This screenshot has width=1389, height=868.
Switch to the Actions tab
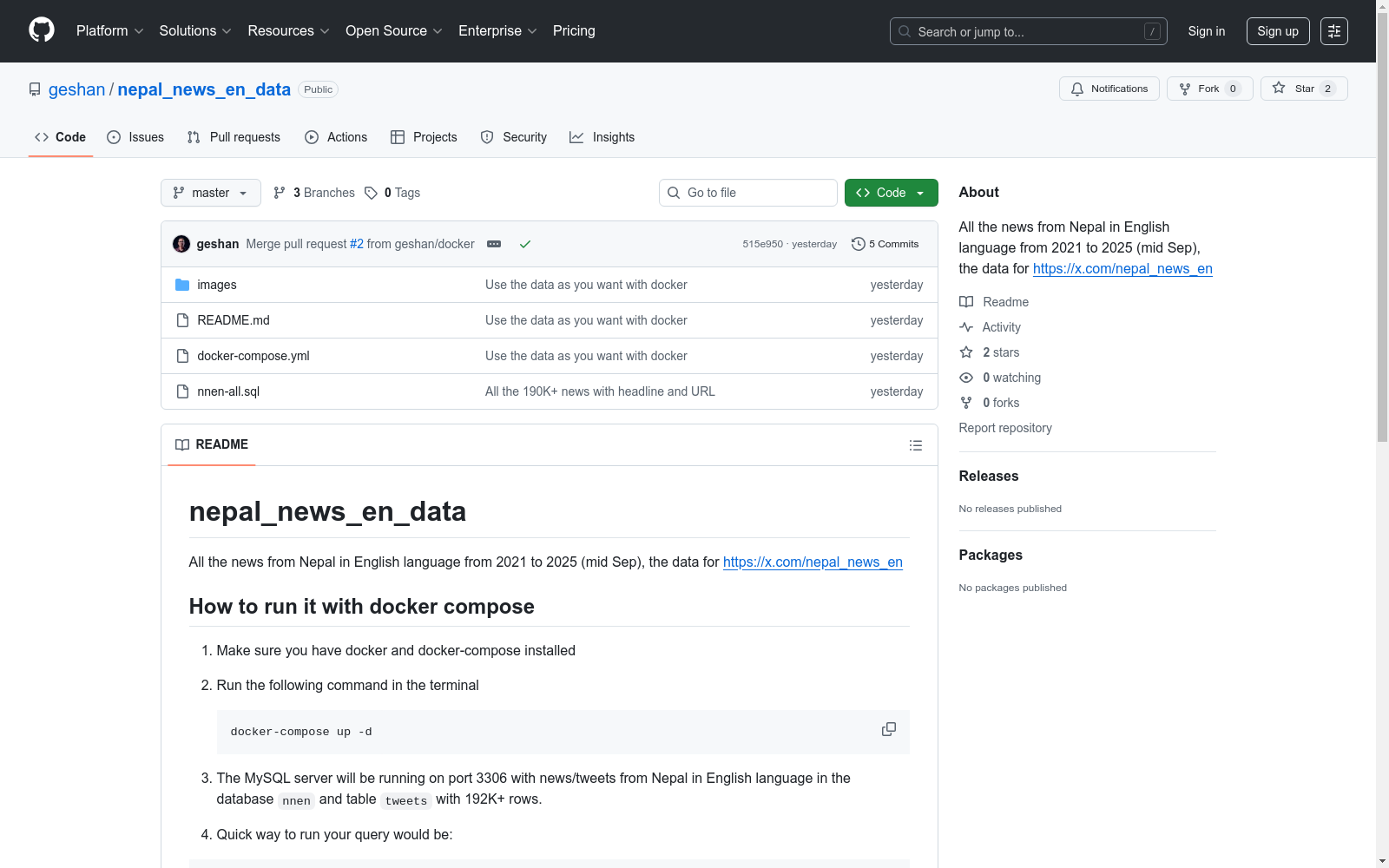(x=336, y=137)
